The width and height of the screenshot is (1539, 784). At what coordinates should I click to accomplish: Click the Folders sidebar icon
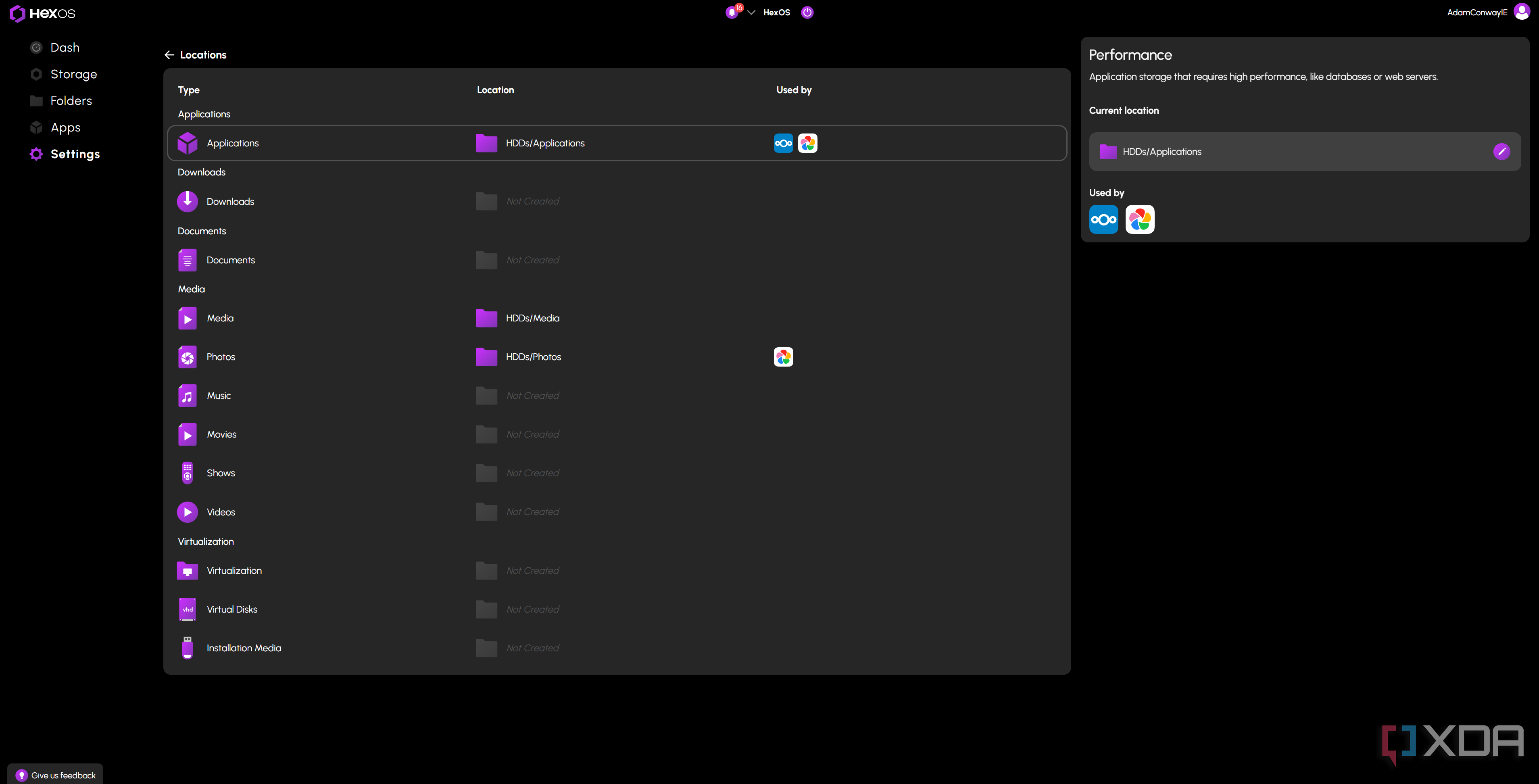tap(36, 100)
